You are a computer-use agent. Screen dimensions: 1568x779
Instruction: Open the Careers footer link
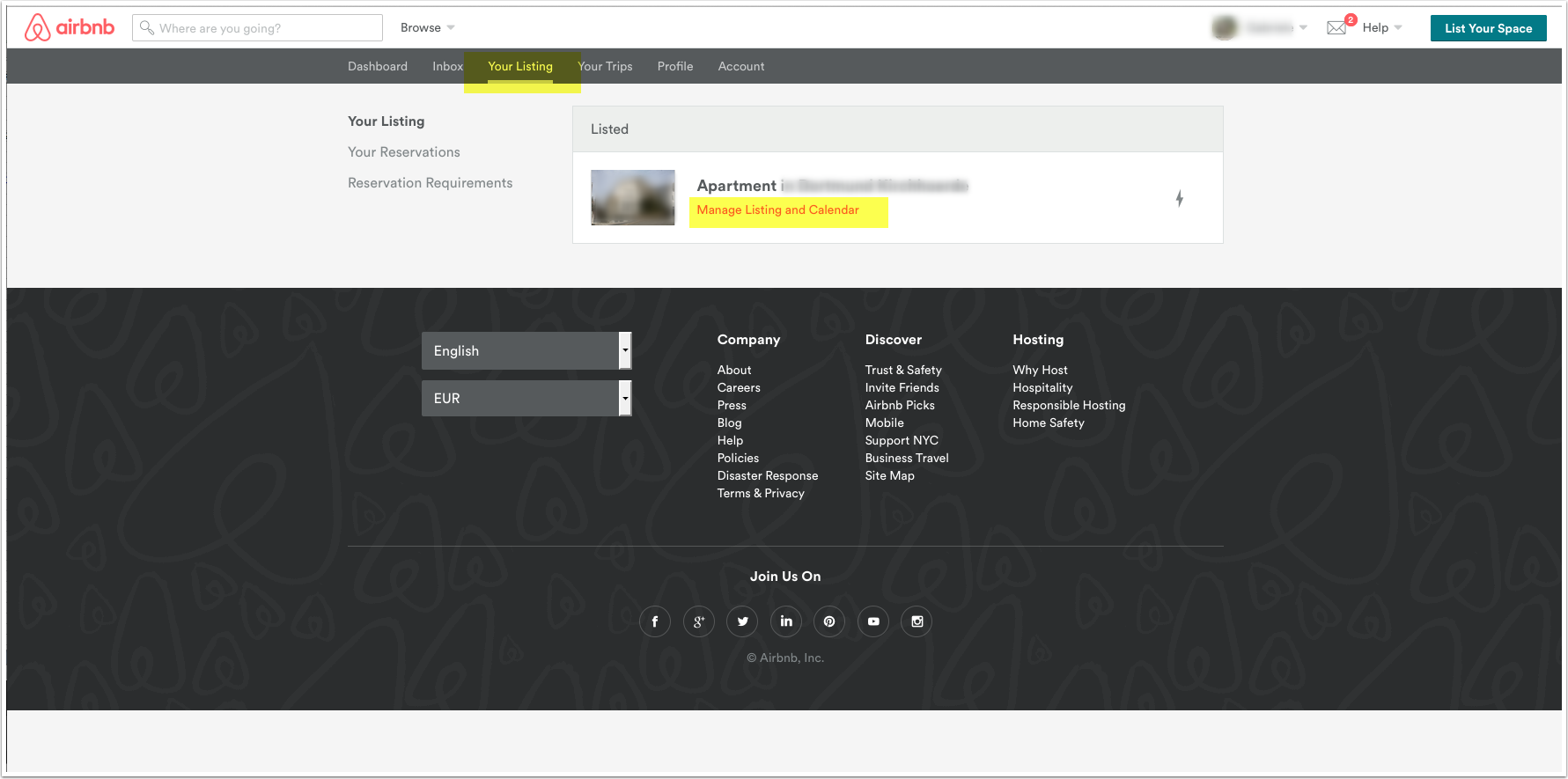coord(739,387)
